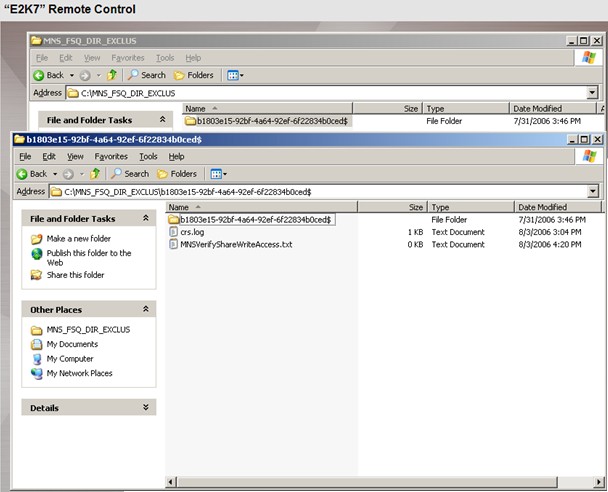
Task: Open address dropdown in MNS_FSQ_DIR_EXCLUS window
Action: pyautogui.click(x=592, y=93)
